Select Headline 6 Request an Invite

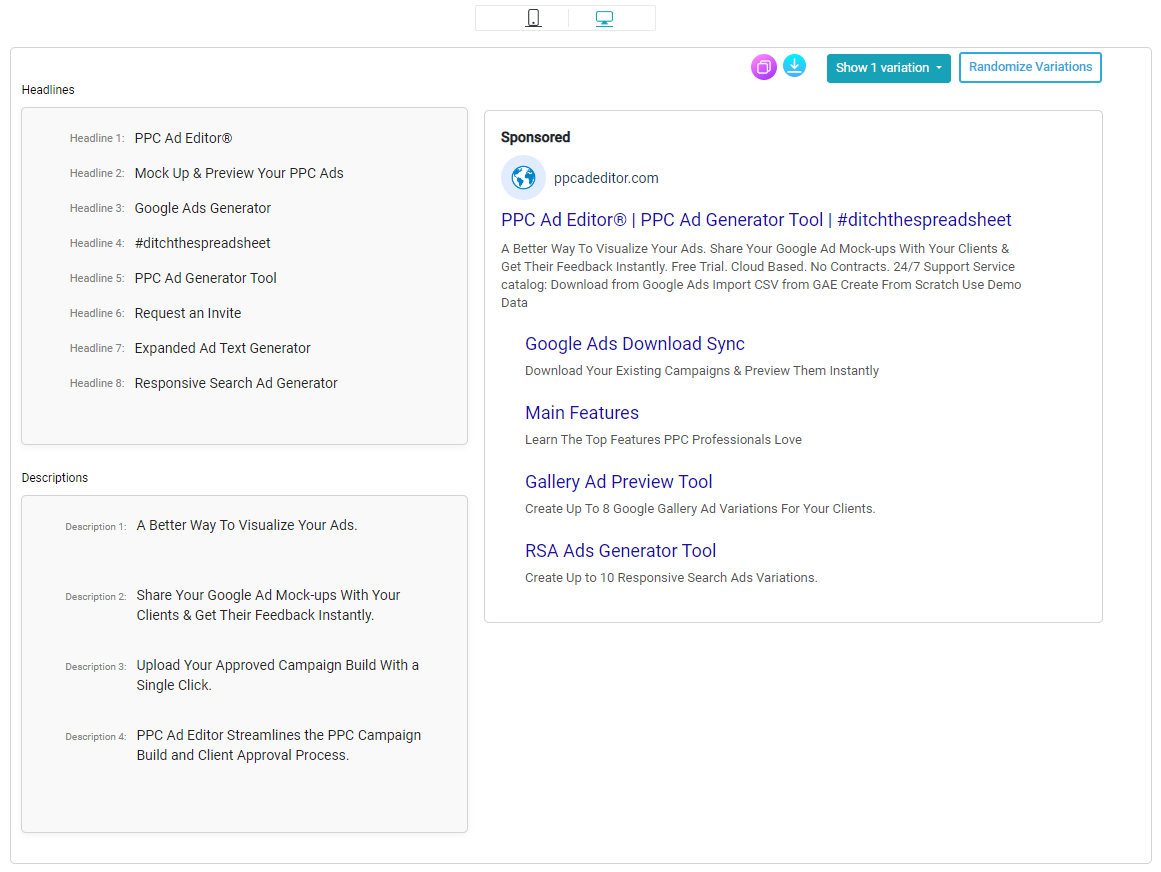(x=188, y=313)
